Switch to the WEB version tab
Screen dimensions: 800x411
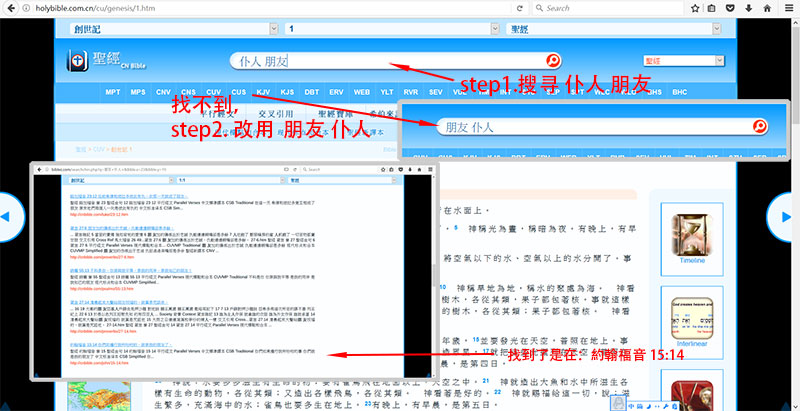point(362,92)
